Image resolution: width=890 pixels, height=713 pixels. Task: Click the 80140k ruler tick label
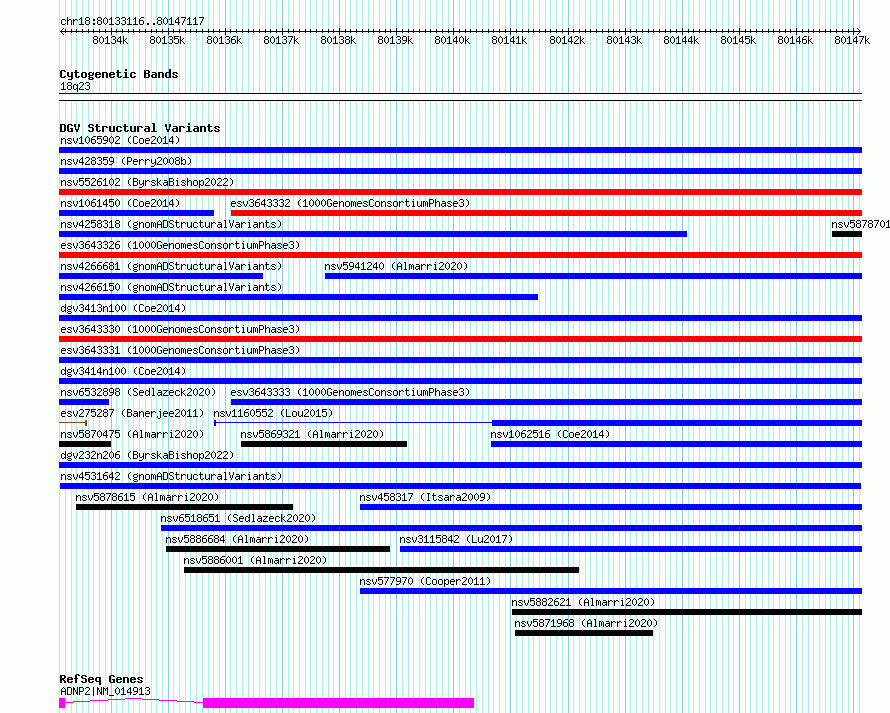click(x=452, y=40)
